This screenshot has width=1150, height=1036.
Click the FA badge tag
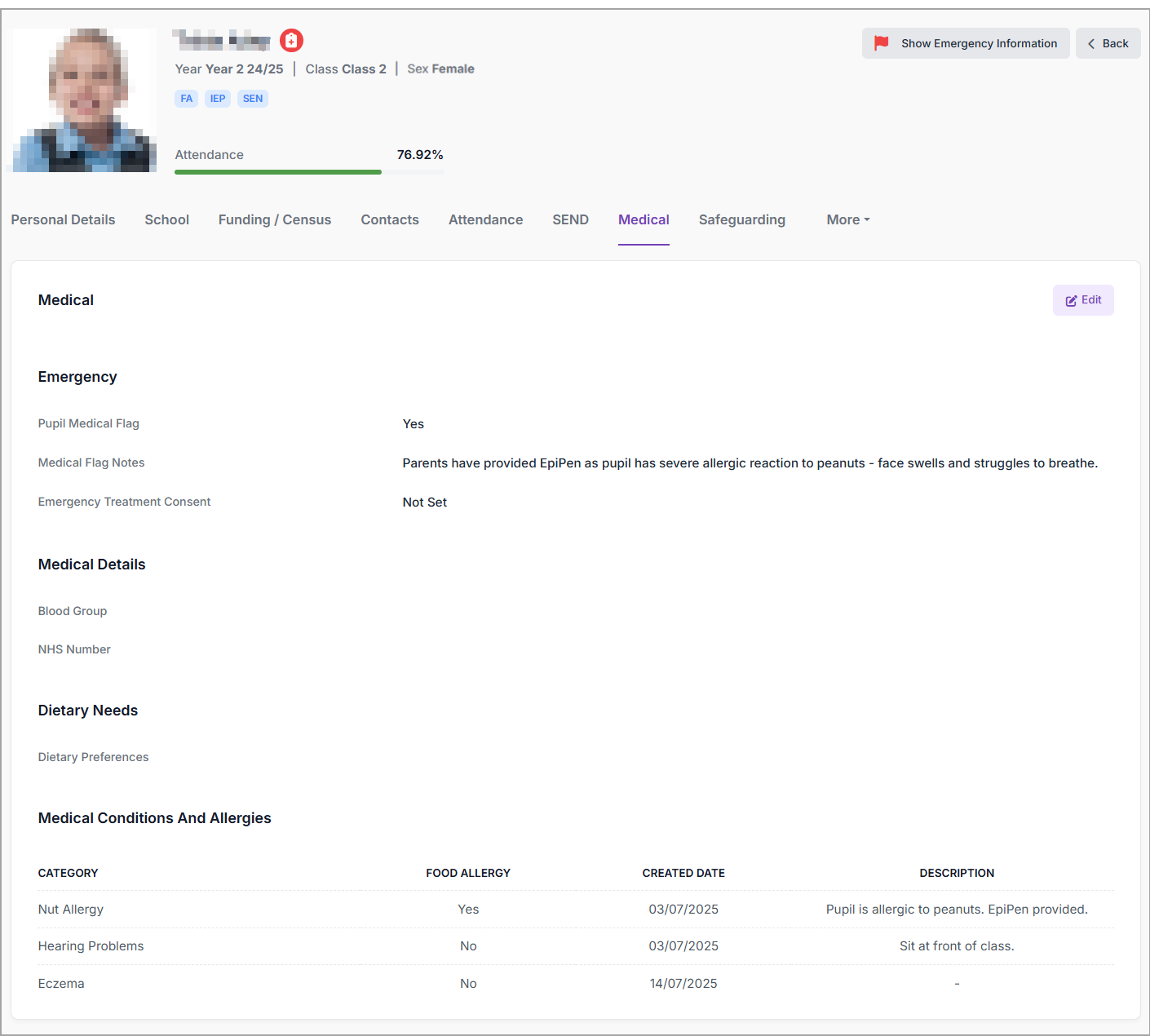[x=187, y=99]
